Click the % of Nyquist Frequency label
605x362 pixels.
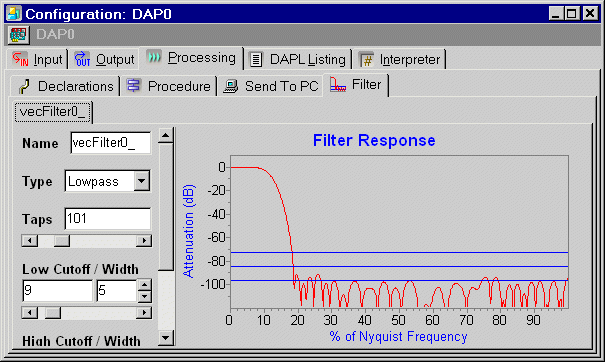pos(398,337)
